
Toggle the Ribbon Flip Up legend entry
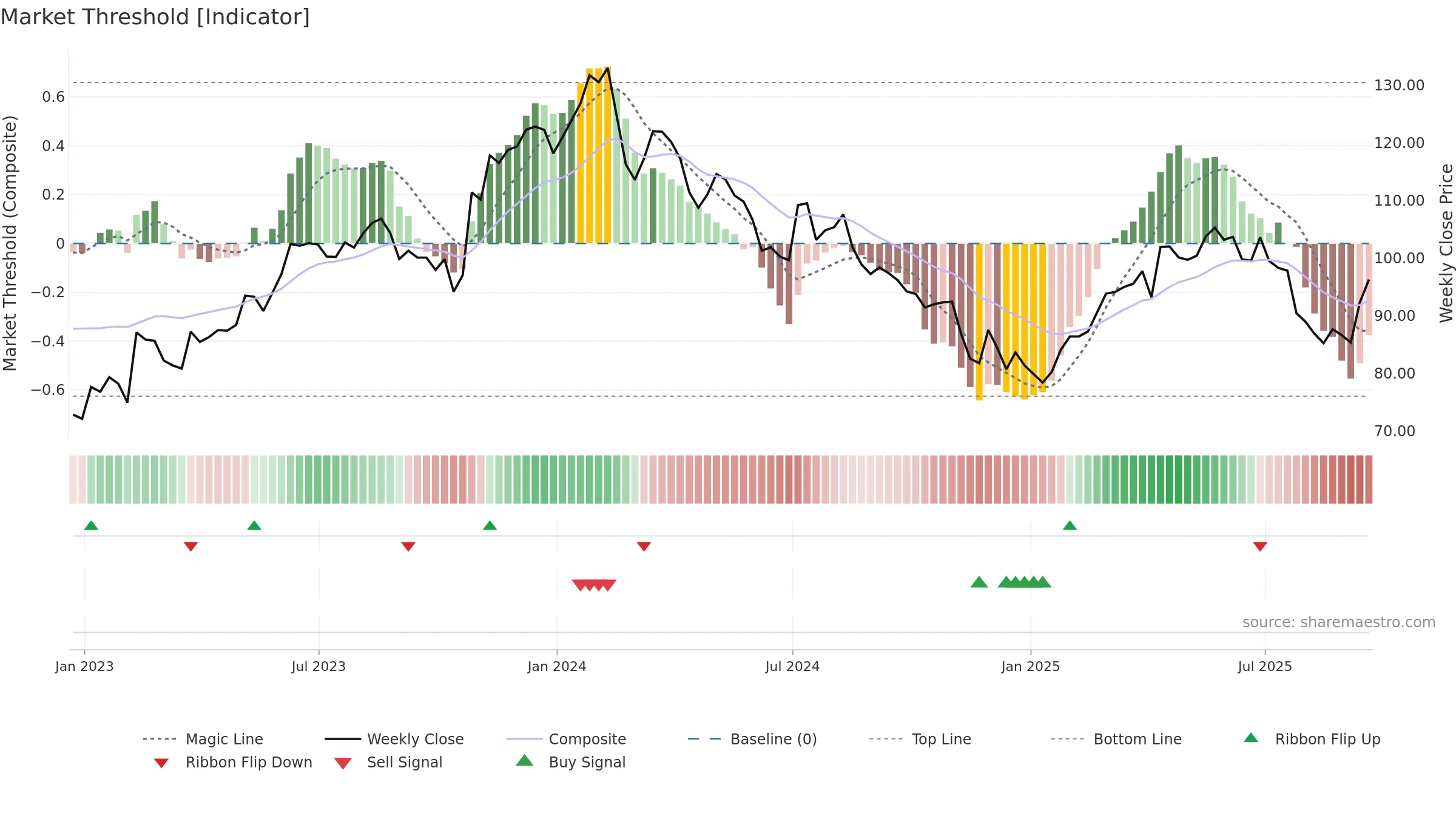pyautogui.click(x=1312, y=739)
